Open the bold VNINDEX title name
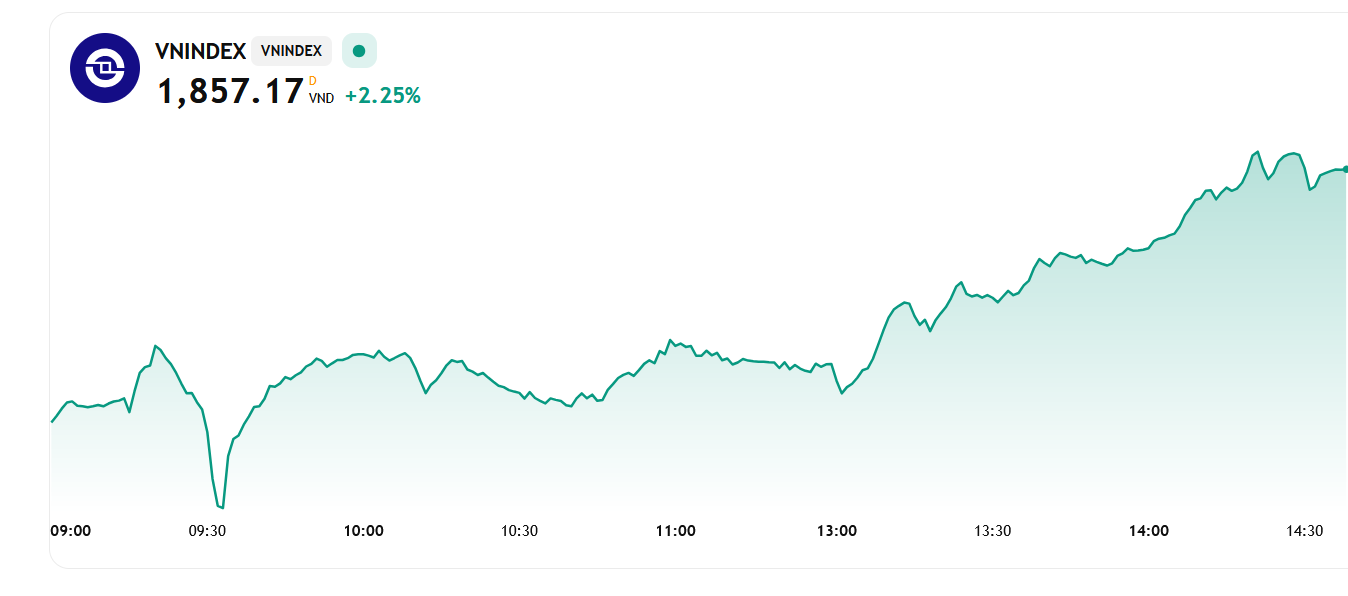1348x596 pixels. pos(200,51)
